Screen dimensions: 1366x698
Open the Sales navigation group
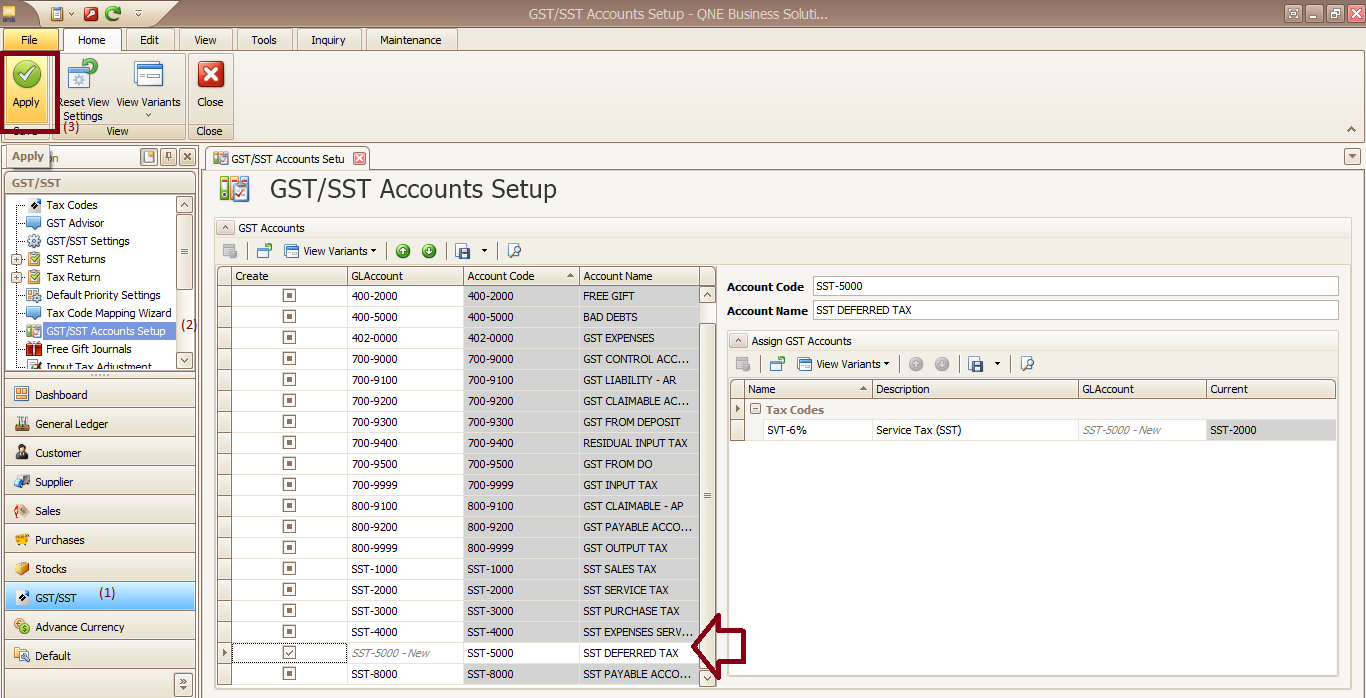100,511
